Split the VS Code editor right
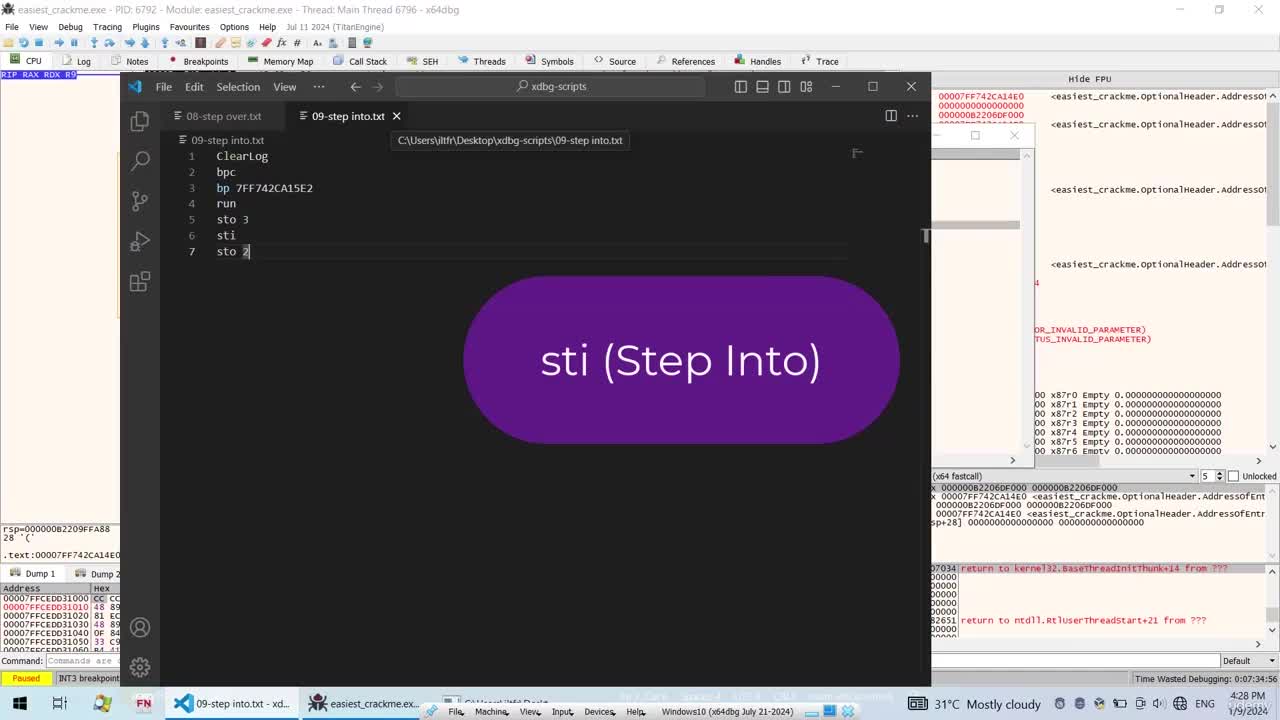1280x720 pixels. click(891, 116)
